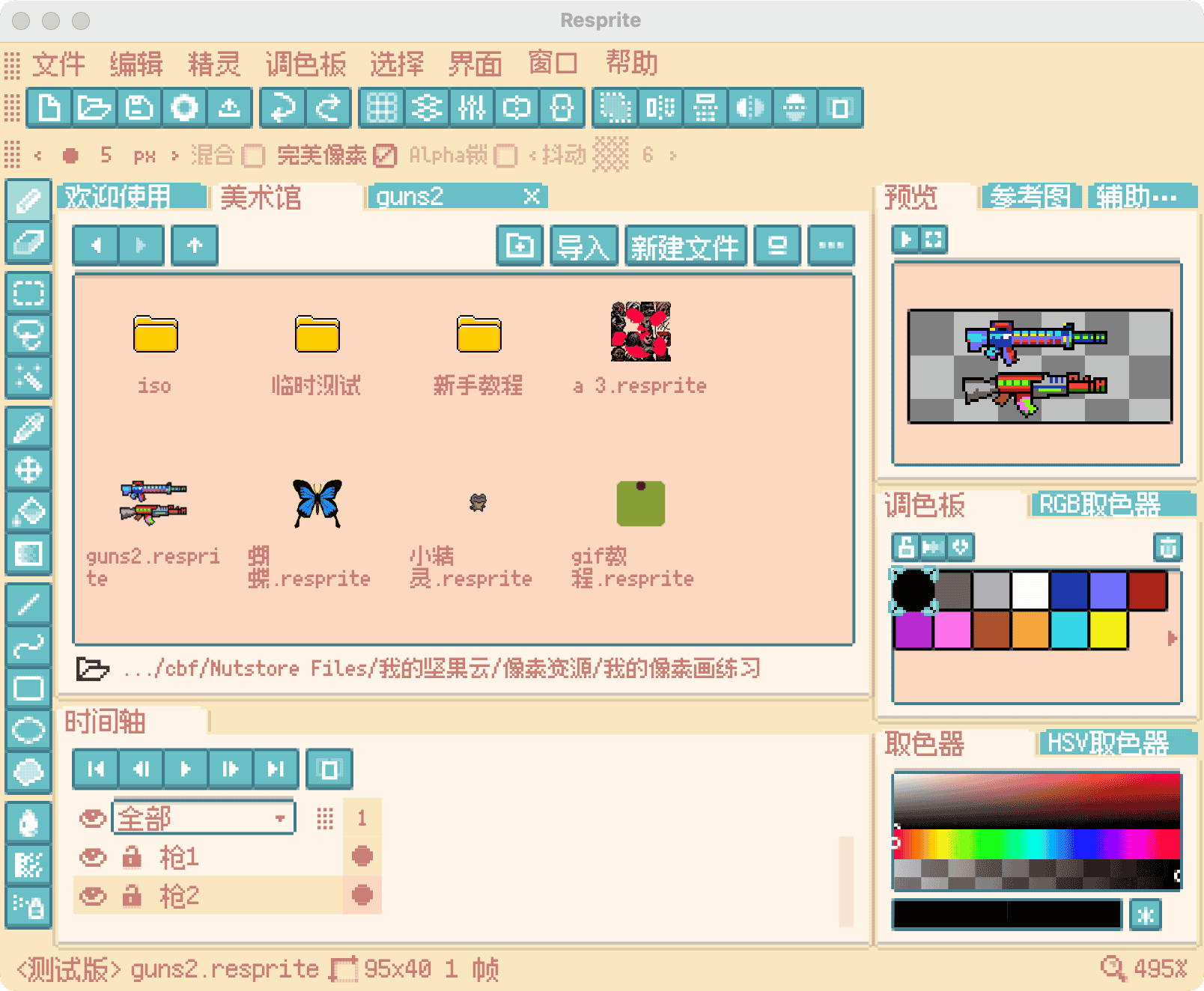Image resolution: width=1204 pixels, height=991 pixels.
Task: Select the yellow palette swatch
Action: point(1108,629)
